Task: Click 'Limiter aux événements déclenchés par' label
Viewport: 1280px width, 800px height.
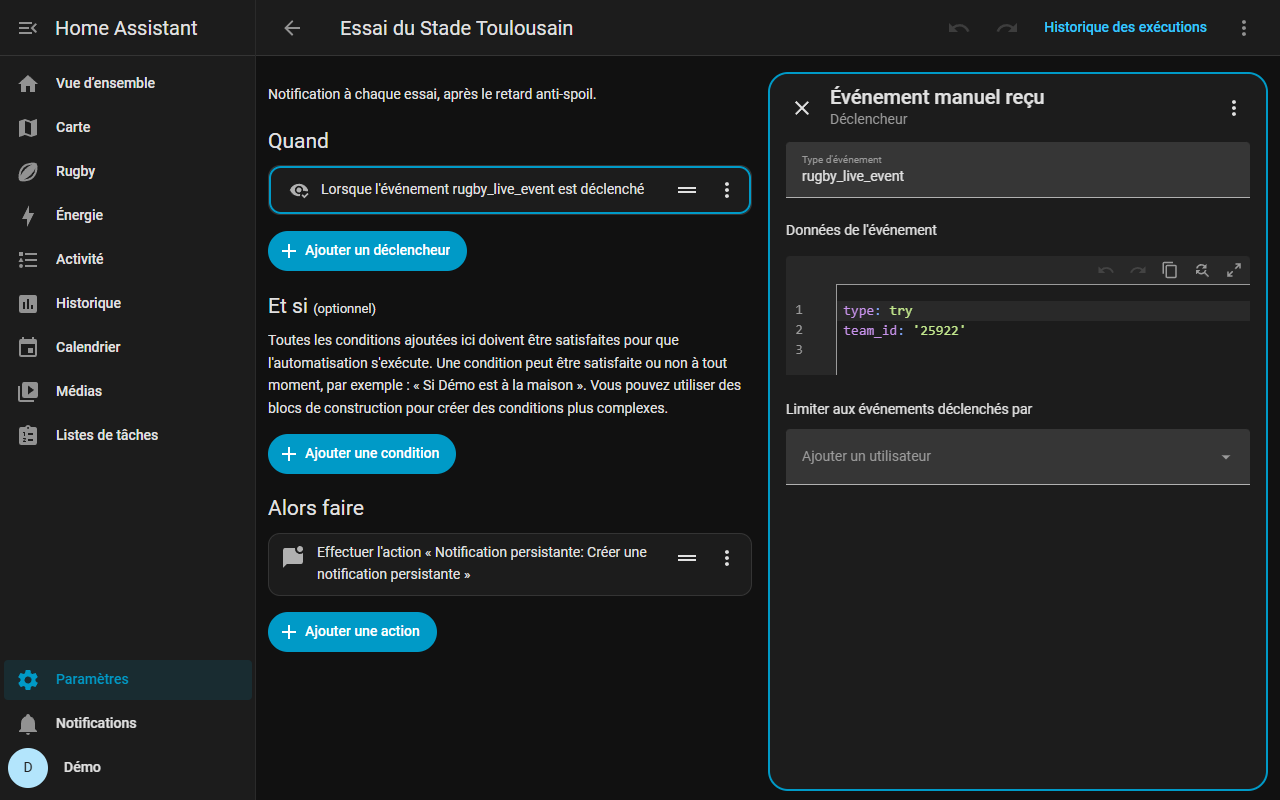Action: pos(909,409)
